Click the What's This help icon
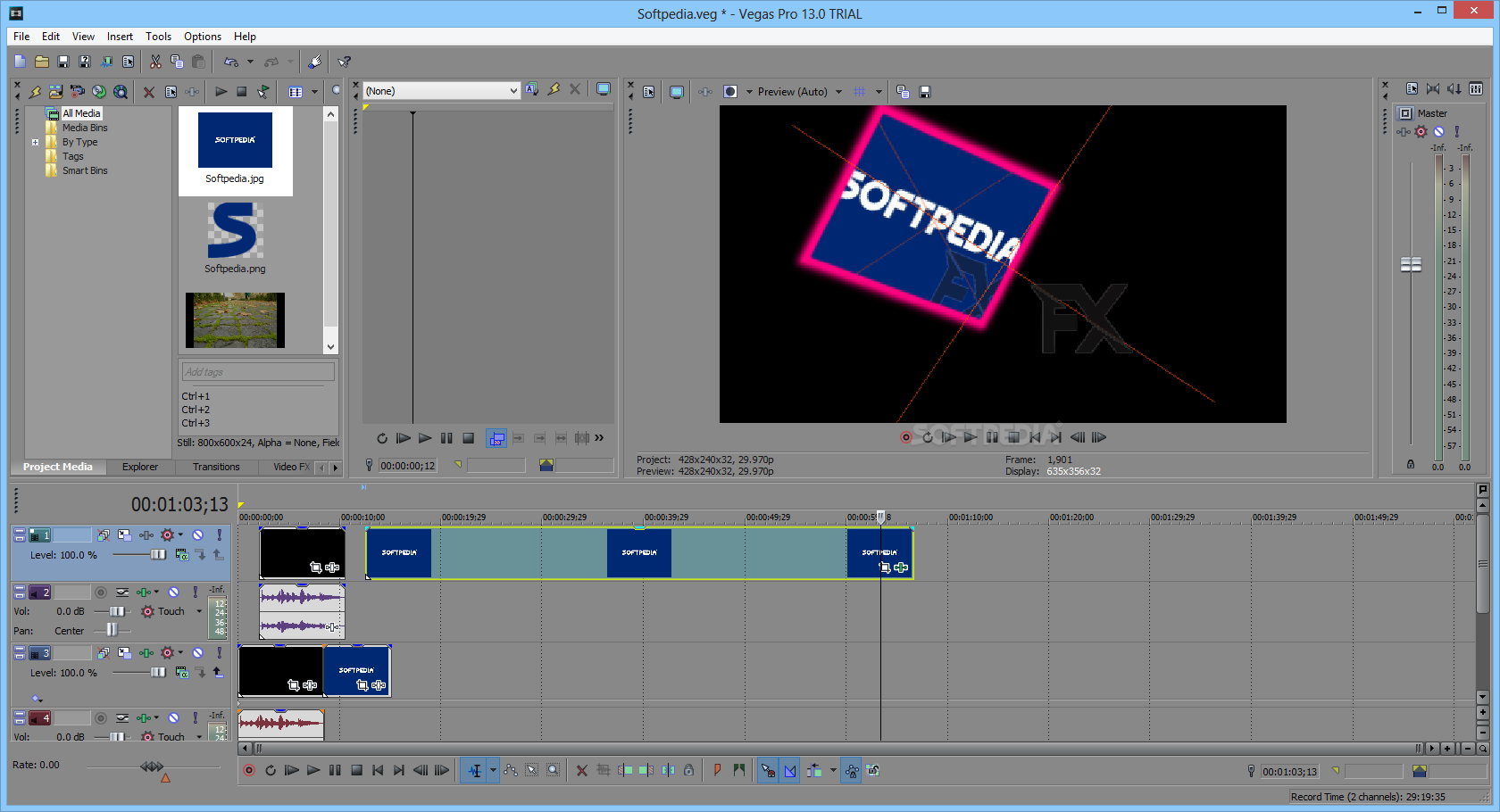 345,62
